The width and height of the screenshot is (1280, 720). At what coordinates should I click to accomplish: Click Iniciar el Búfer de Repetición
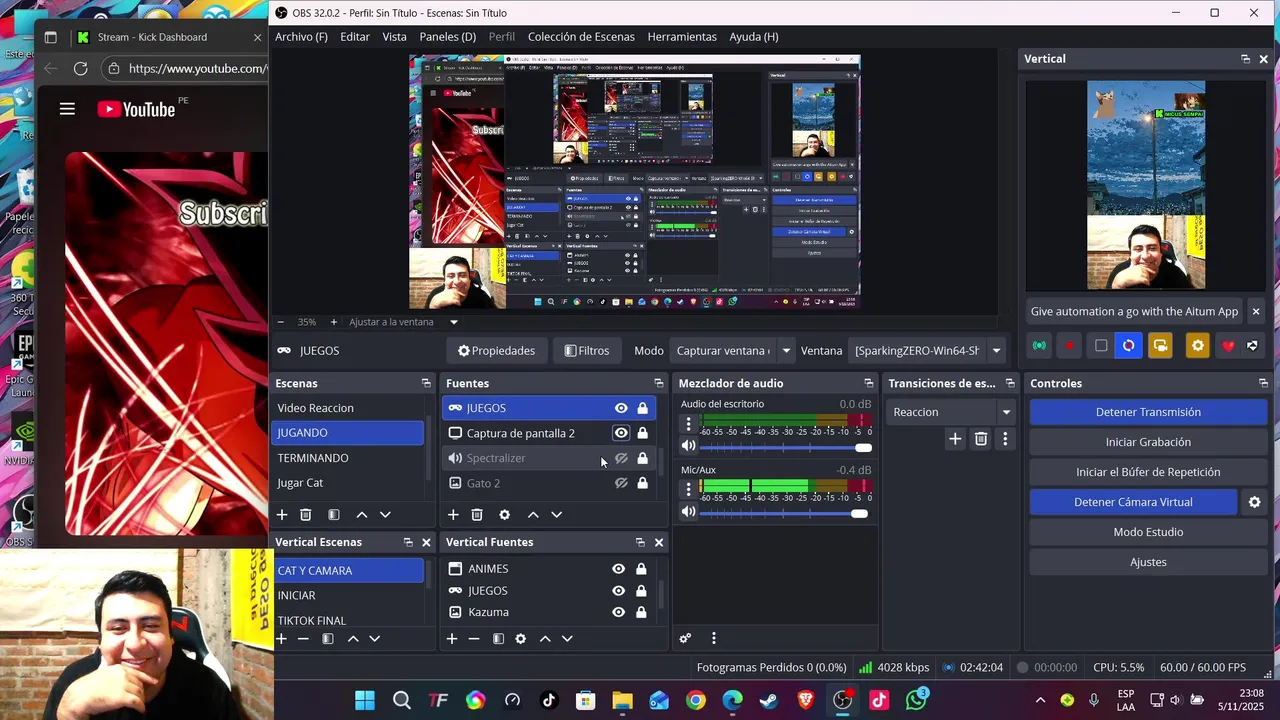pyautogui.click(x=1148, y=472)
